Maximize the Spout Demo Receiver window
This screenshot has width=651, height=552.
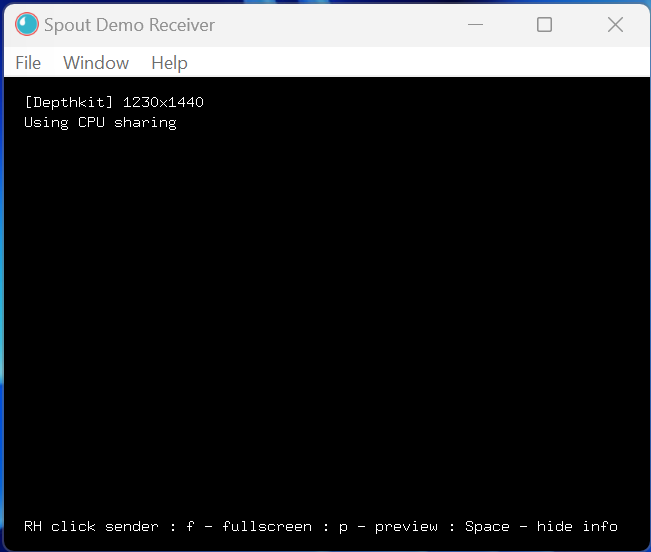click(544, 25)
